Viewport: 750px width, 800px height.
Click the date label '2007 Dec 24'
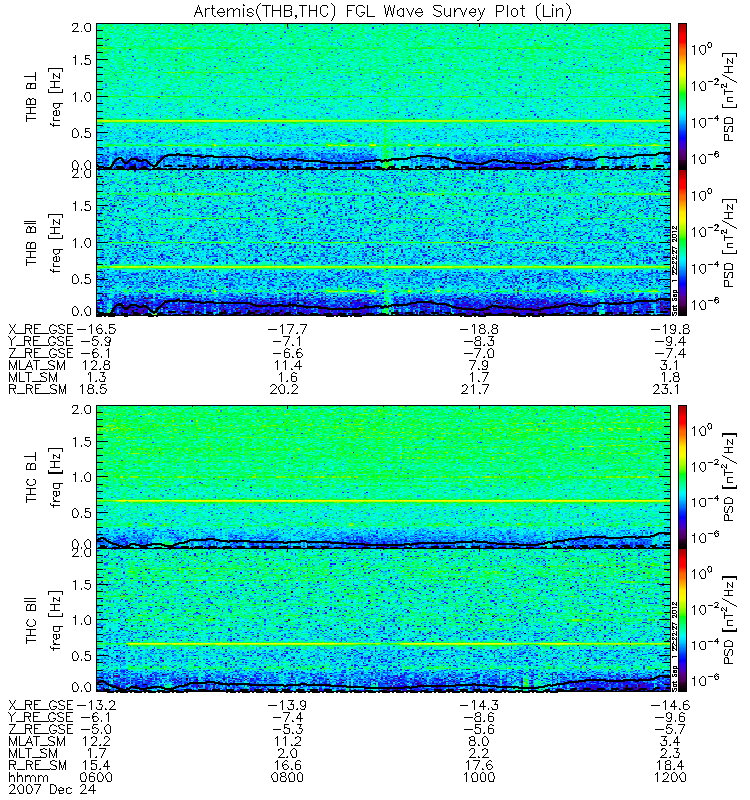point(52,790)
